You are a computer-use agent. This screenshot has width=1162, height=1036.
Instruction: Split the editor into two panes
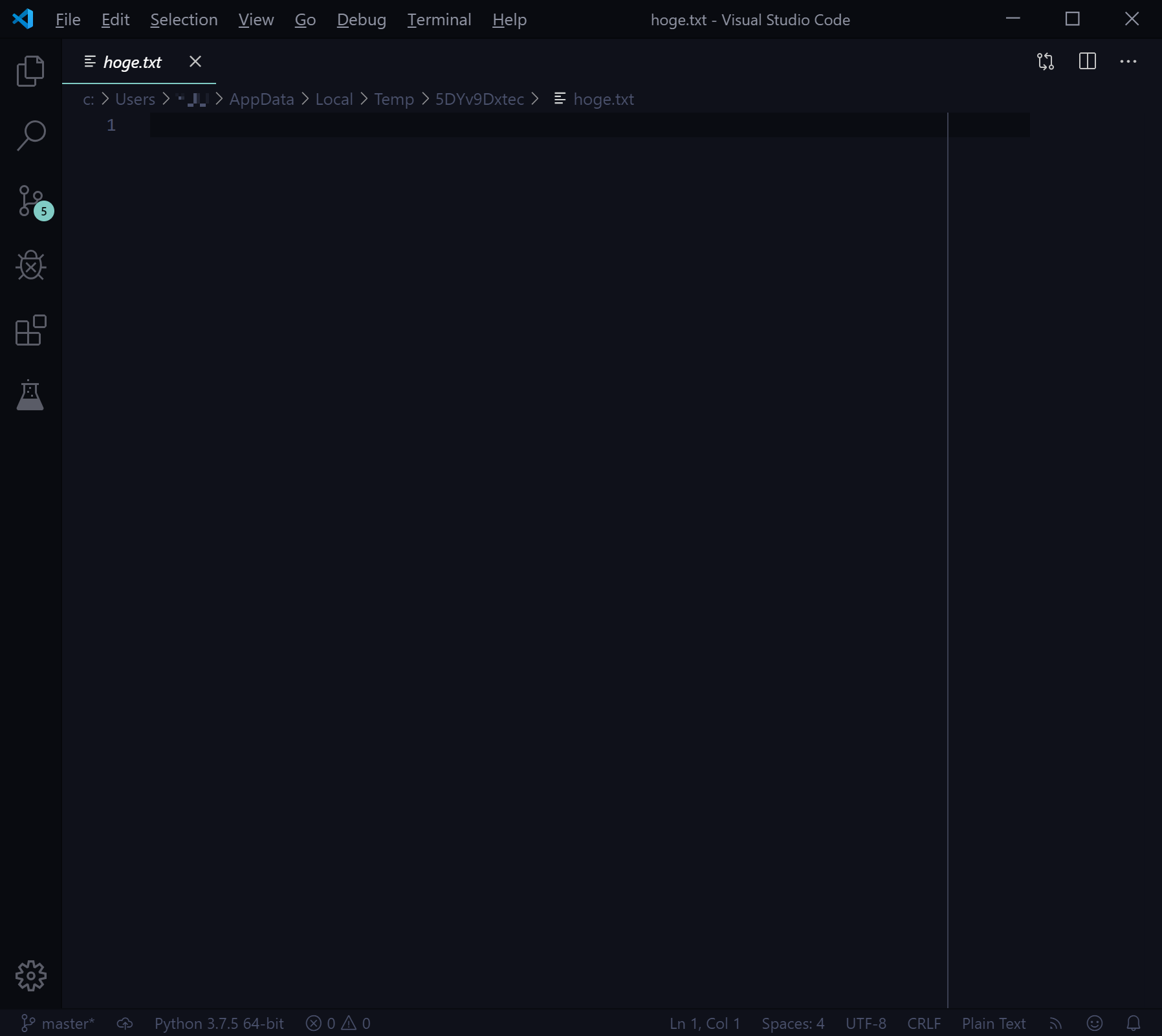[1088, 61]
